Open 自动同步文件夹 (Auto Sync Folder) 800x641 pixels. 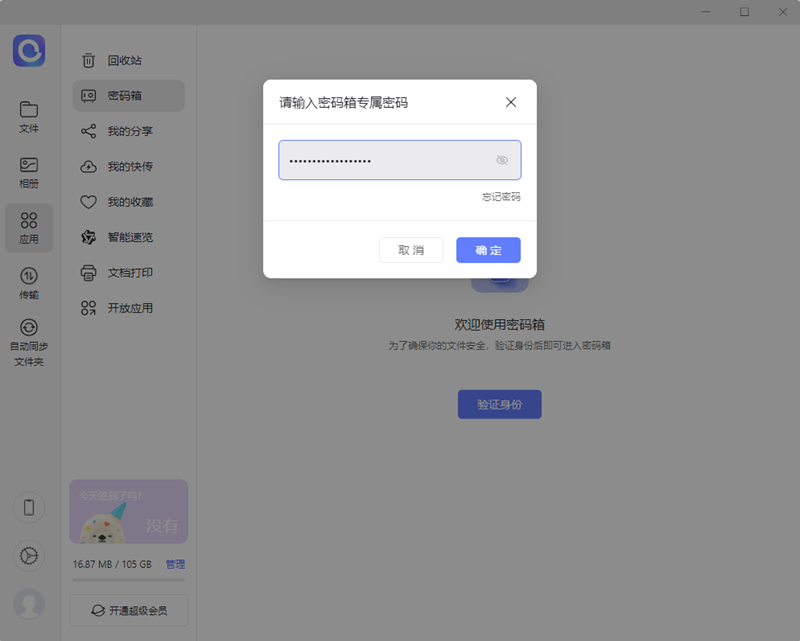point(29,337)
